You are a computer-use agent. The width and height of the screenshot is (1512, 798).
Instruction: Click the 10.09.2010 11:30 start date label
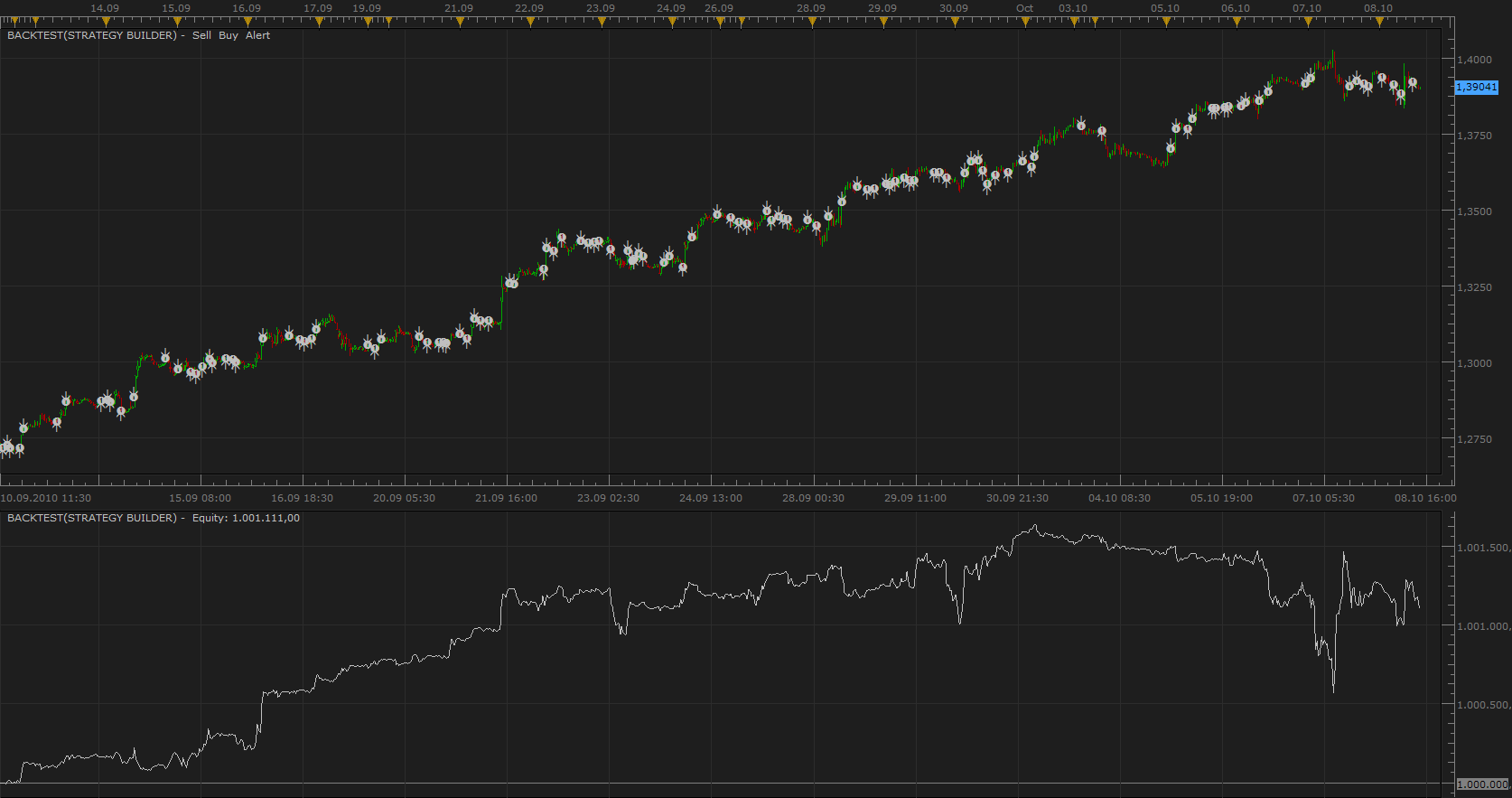[x=46, y=498]
